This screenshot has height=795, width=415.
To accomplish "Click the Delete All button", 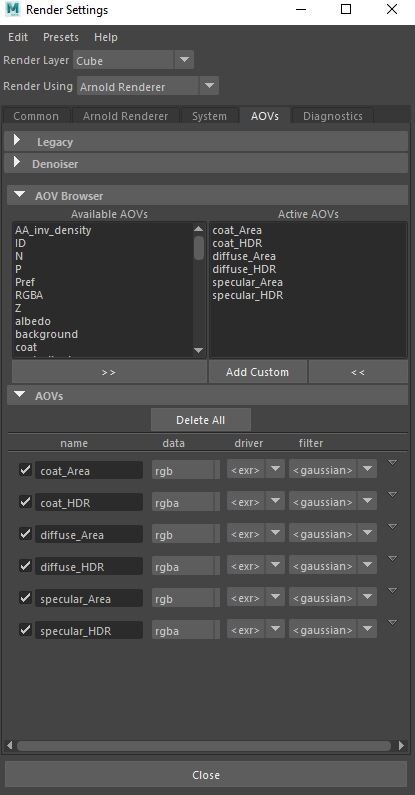I will pos(201,420).
